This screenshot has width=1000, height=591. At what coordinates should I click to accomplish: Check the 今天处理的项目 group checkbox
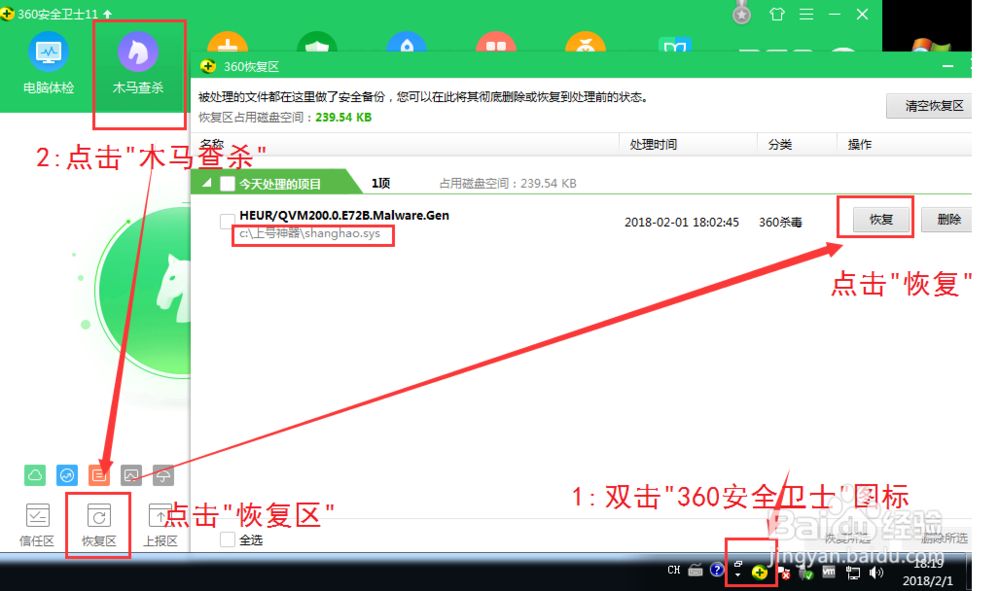228,184
